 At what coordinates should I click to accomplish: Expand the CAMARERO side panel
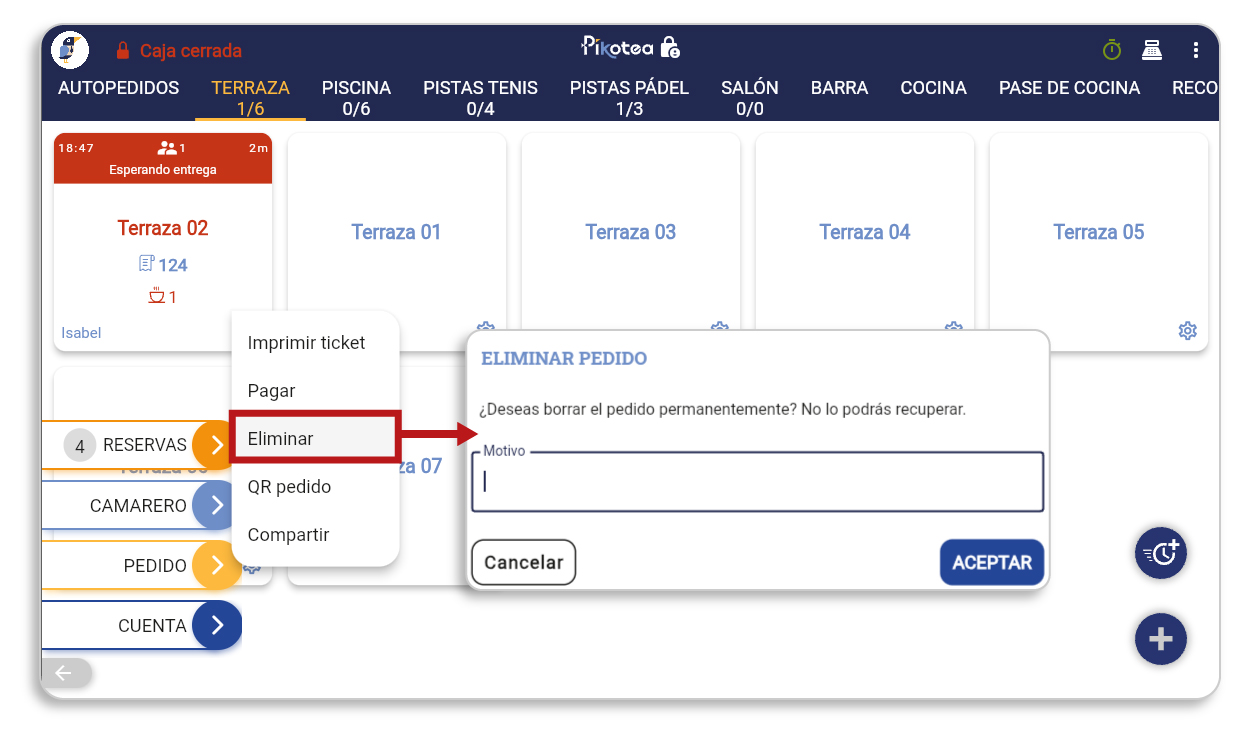[216, 505]
